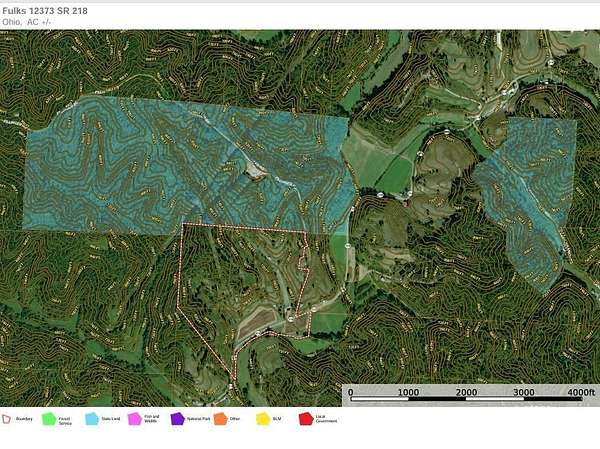Click the 1000 label on scale bar
Viewport: 600px width, 449px height.
click(x=408, y=393)
